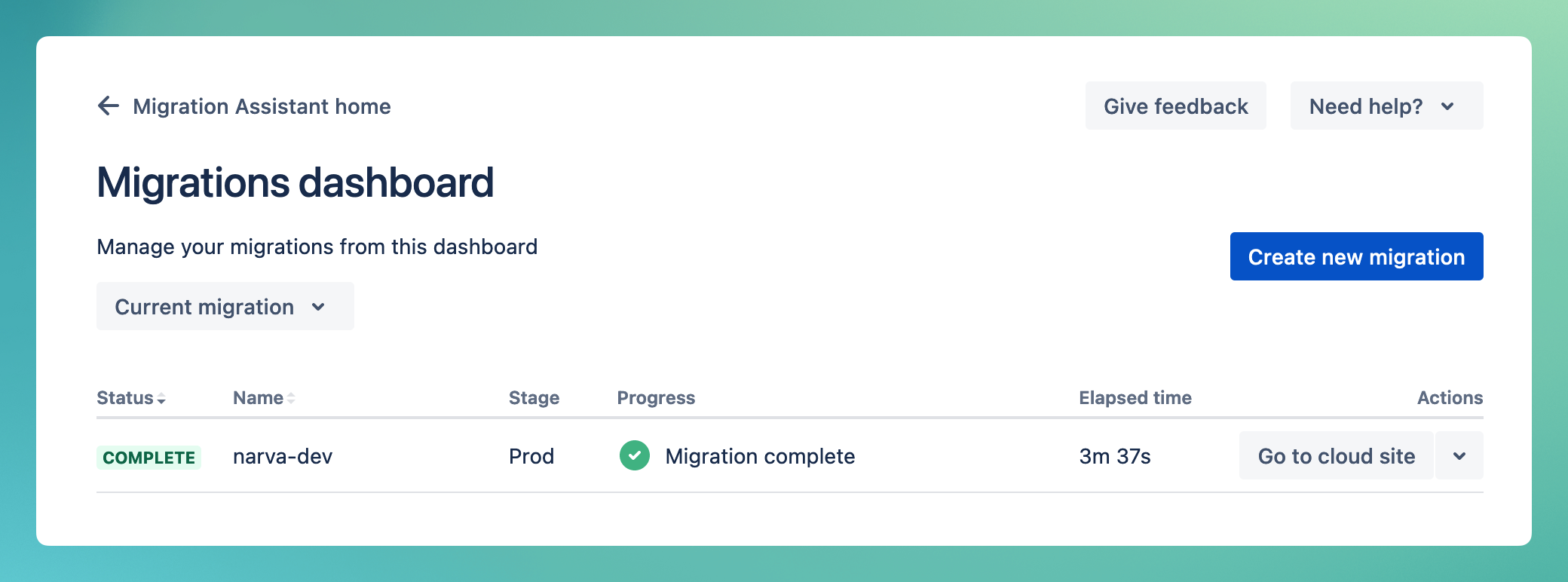This screenshot has width=1568, height=582.
Task: Select the narva-dev migration name
Action: pyautogui.click(x=283, y=456)
